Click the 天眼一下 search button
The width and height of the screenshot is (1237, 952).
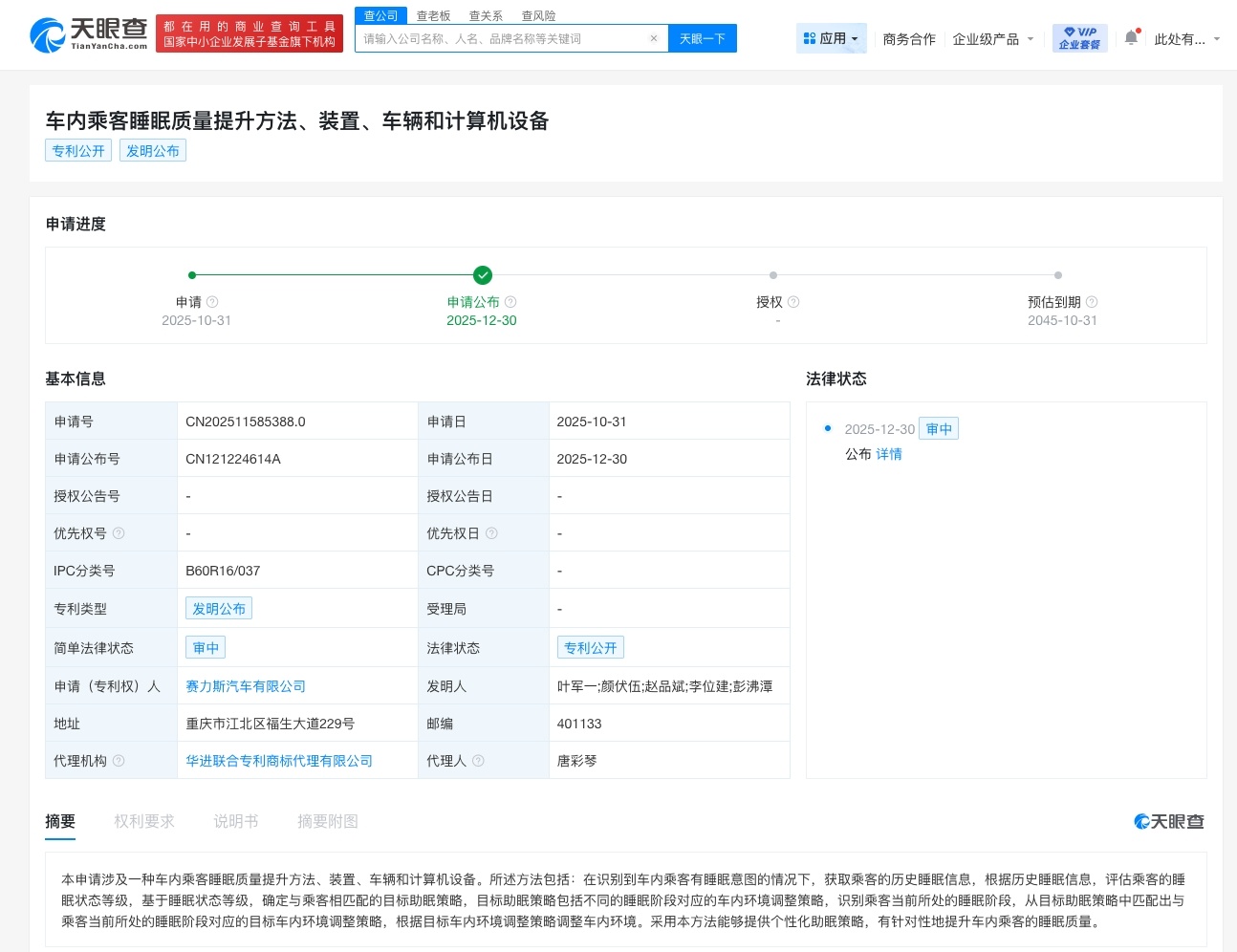click(703, 37)
